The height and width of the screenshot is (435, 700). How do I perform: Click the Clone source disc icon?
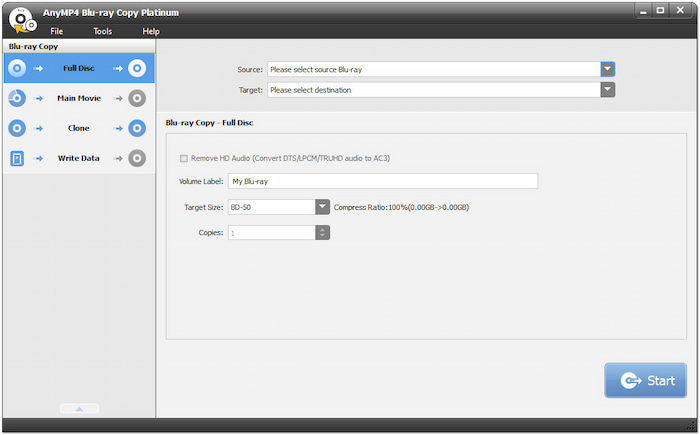(x=17, y=128)
